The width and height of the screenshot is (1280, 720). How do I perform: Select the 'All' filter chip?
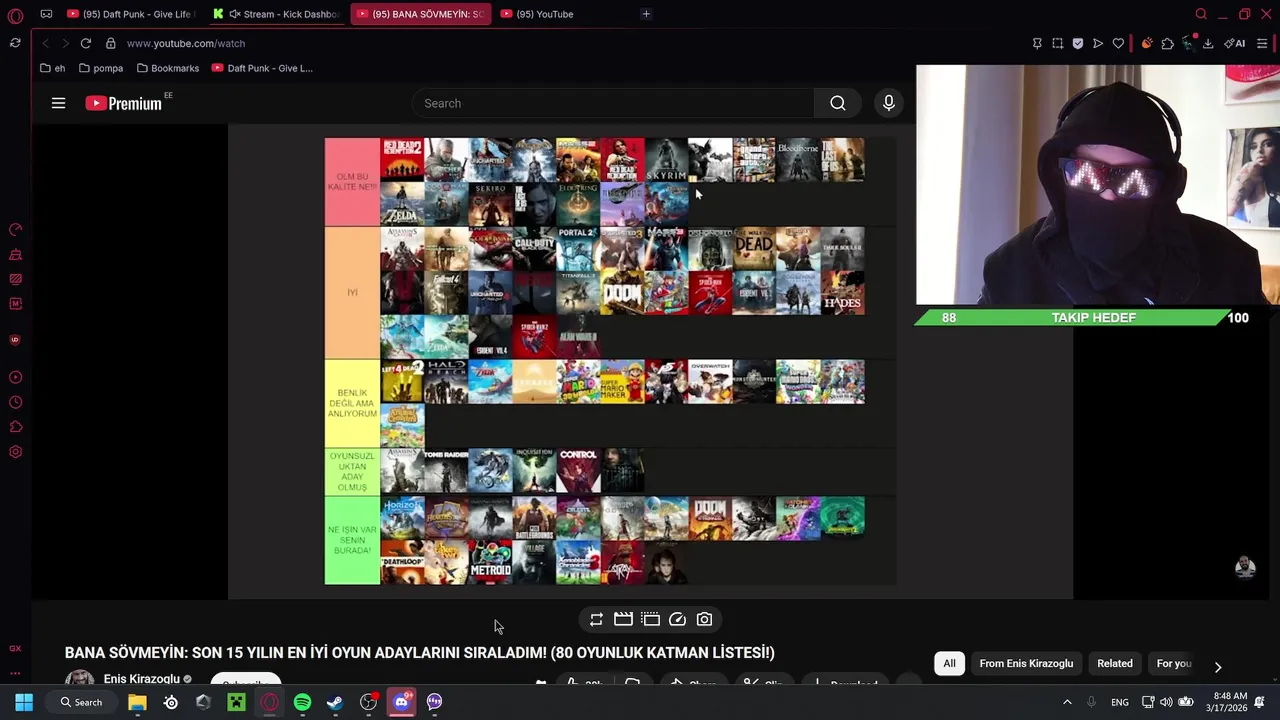point(949,663)
